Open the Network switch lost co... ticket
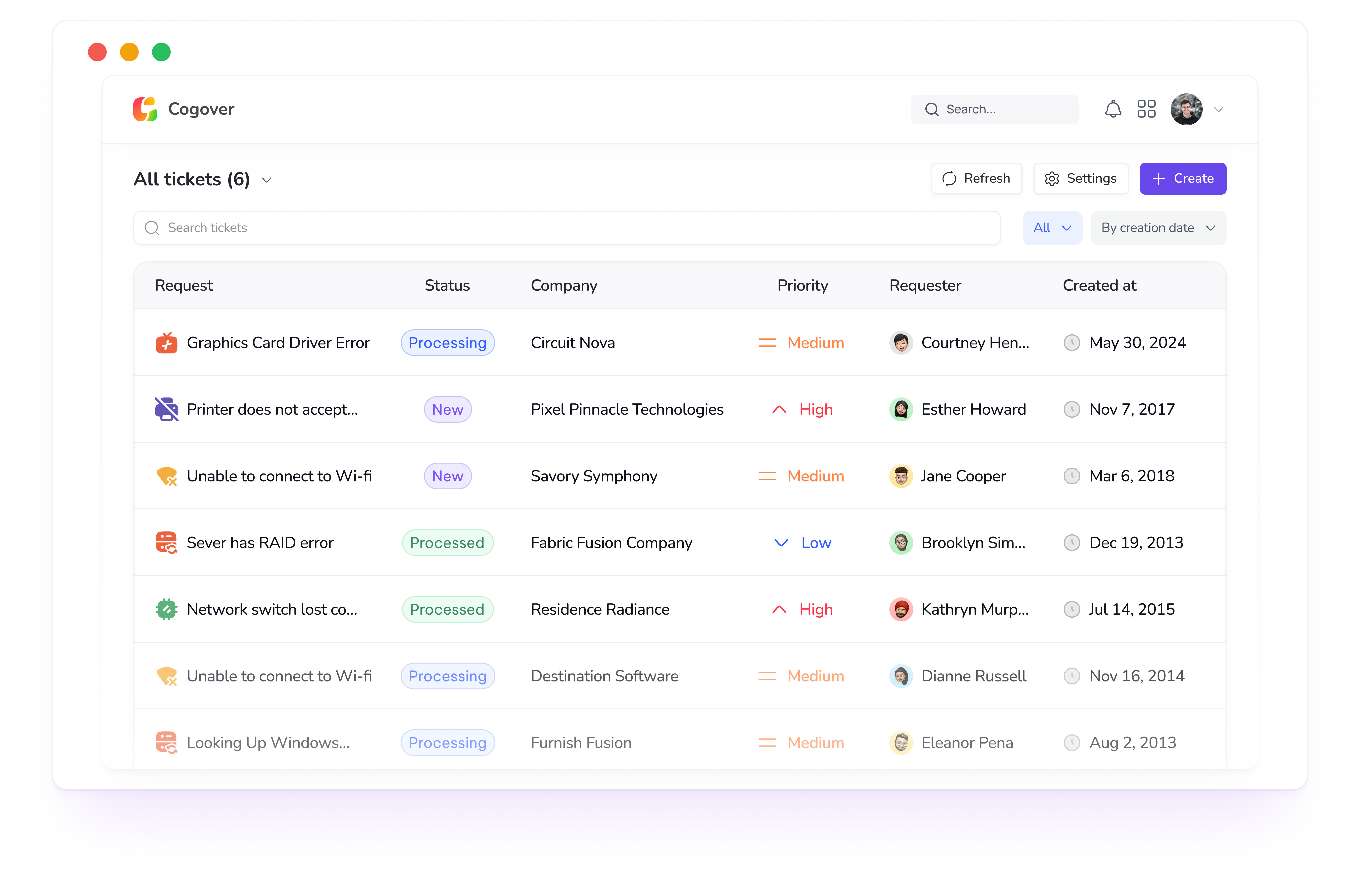Screen dimensions: 1360x896 [272, 610]
